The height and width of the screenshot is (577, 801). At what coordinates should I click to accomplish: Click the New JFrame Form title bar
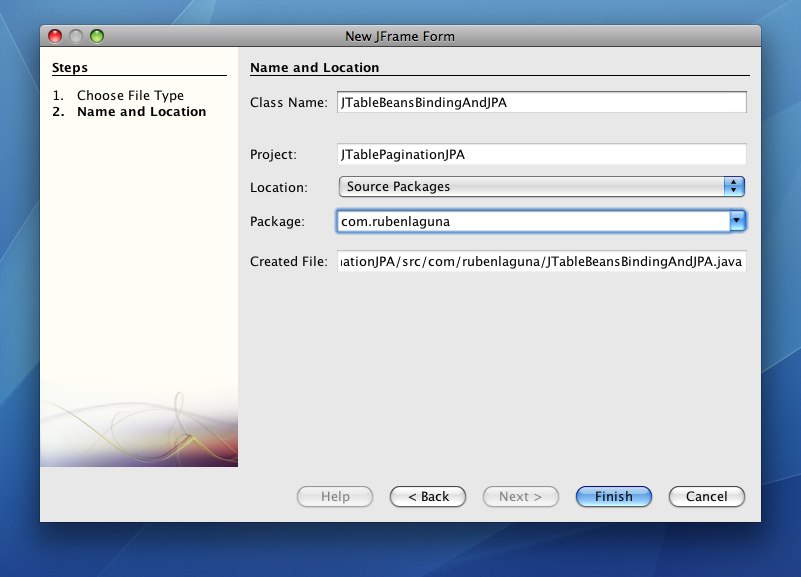400,36
